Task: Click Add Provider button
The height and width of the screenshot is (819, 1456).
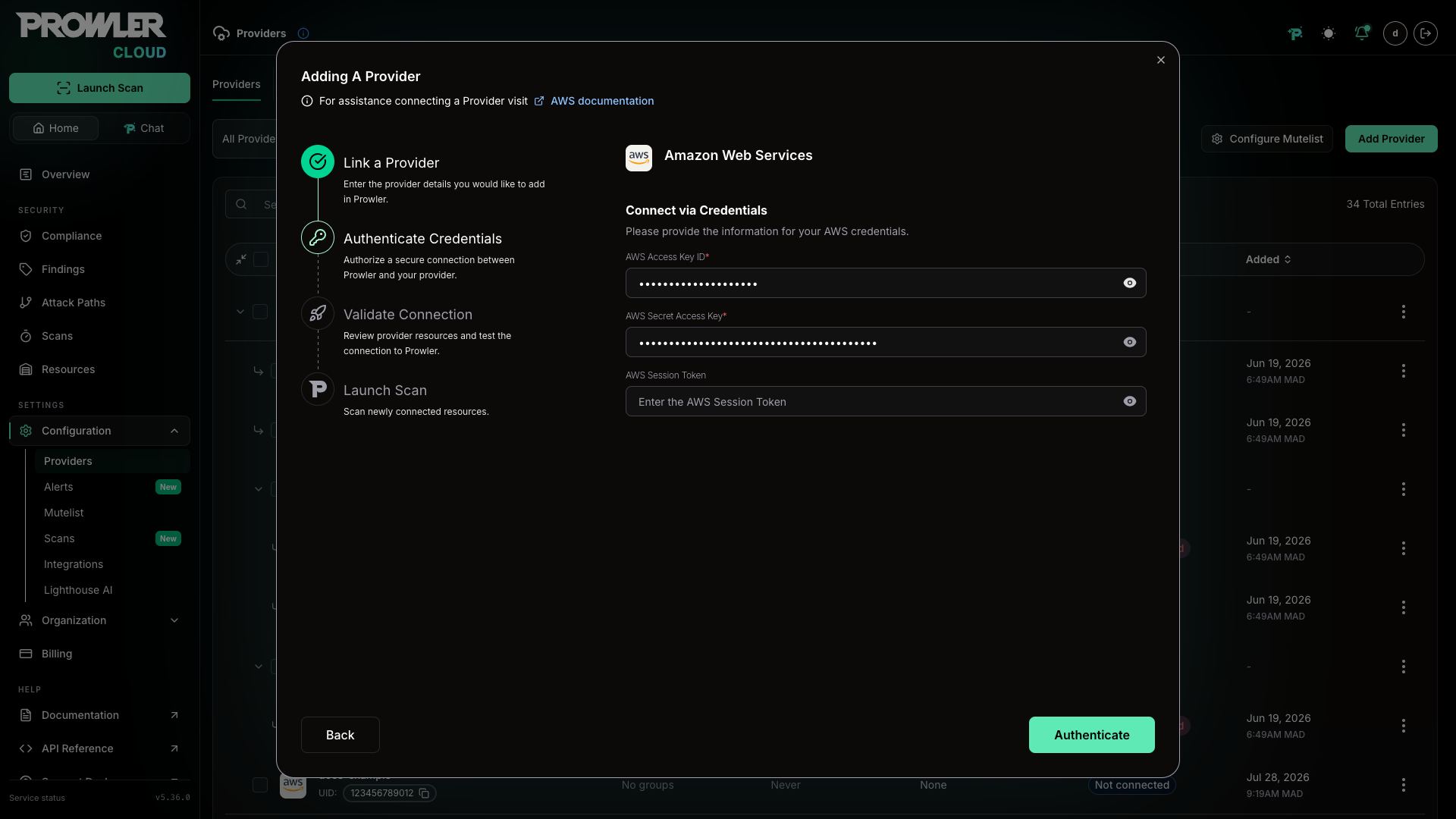Action: 1392,139
